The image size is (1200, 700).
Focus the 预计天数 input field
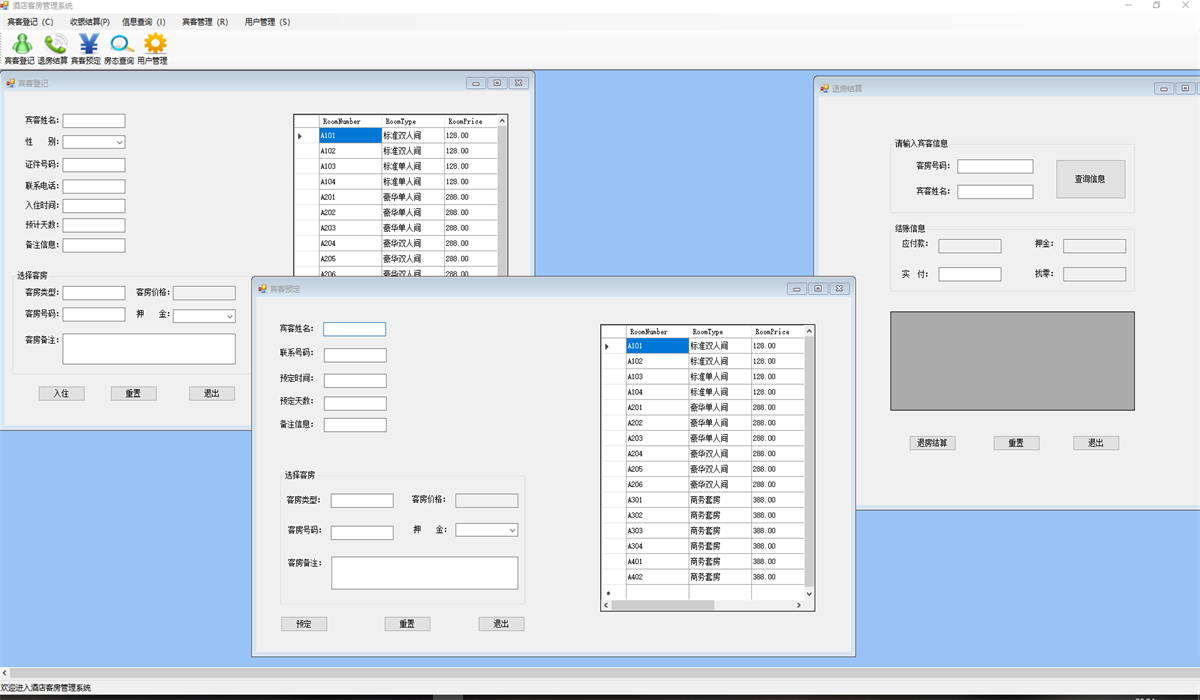94,226
